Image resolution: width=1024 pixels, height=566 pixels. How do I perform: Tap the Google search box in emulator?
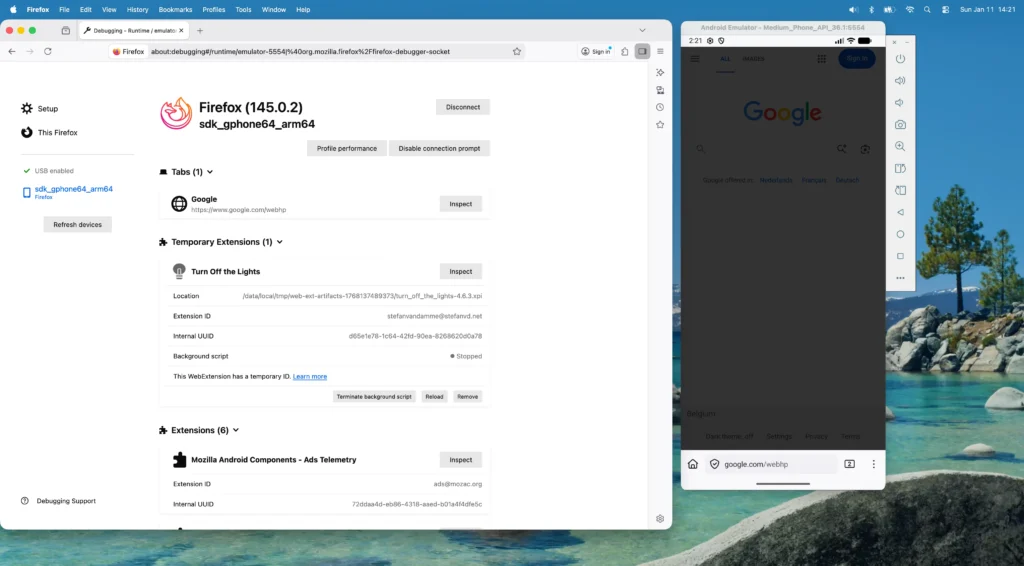(x=782, y=149)
